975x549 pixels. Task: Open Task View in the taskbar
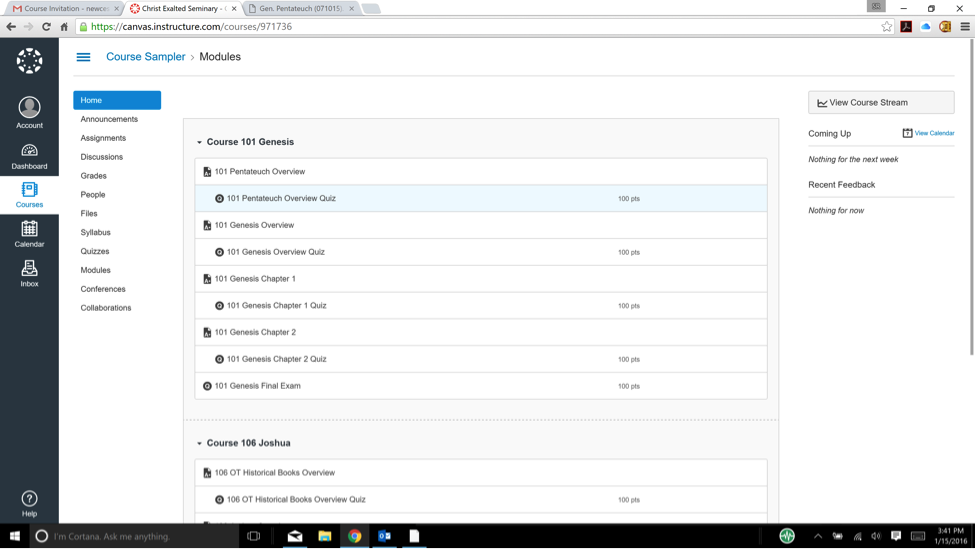point(253,536)
